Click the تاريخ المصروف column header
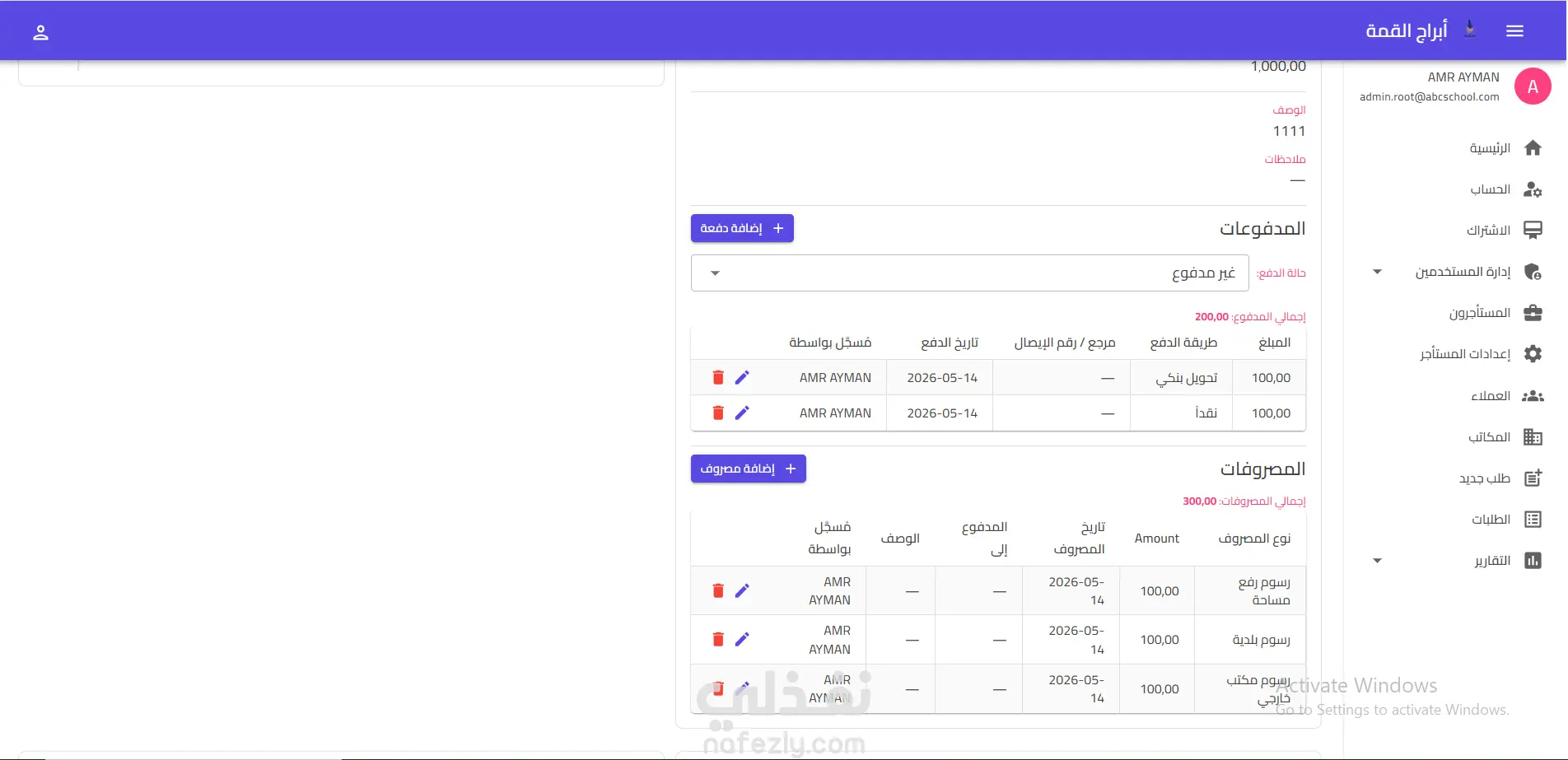Screen dimensions: 1568x760 pos(1079,538)
